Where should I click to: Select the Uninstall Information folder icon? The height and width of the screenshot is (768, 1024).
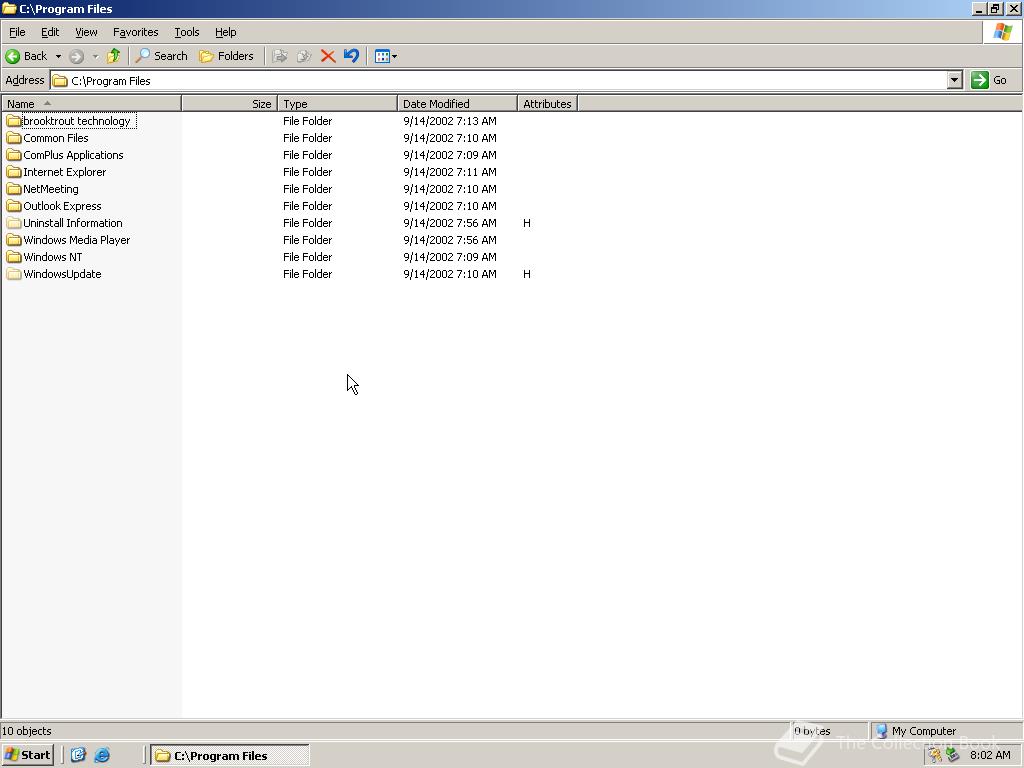(x=14, y=223)
